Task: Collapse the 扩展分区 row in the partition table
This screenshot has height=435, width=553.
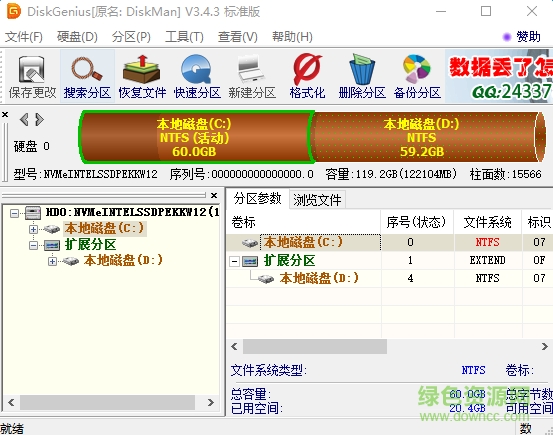Action: point(234,261)
